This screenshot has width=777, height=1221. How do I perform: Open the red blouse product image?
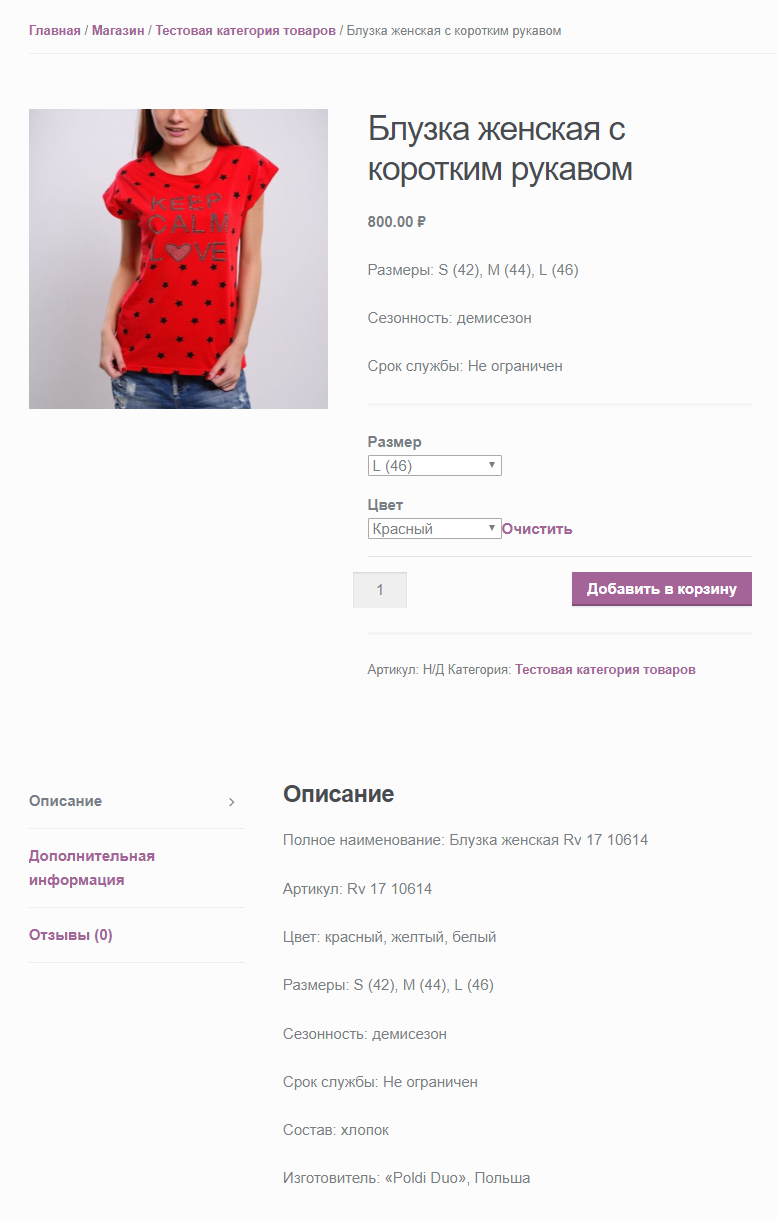click(x=178, y=259)
